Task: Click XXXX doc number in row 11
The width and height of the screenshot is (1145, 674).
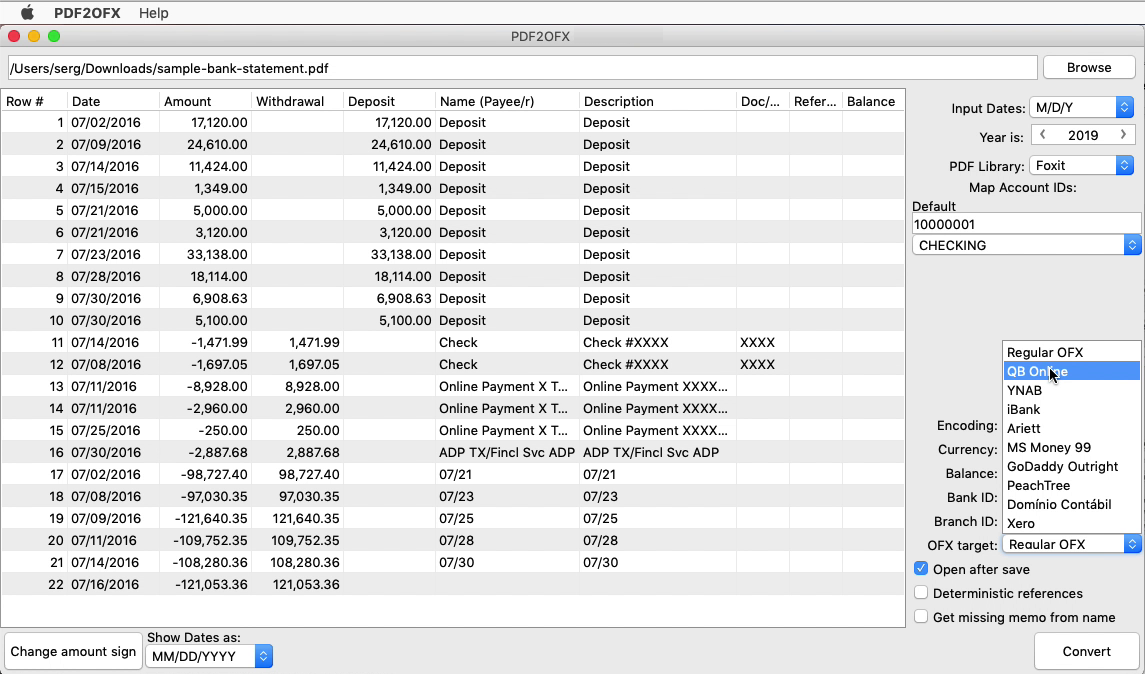Action: (757, 342)
